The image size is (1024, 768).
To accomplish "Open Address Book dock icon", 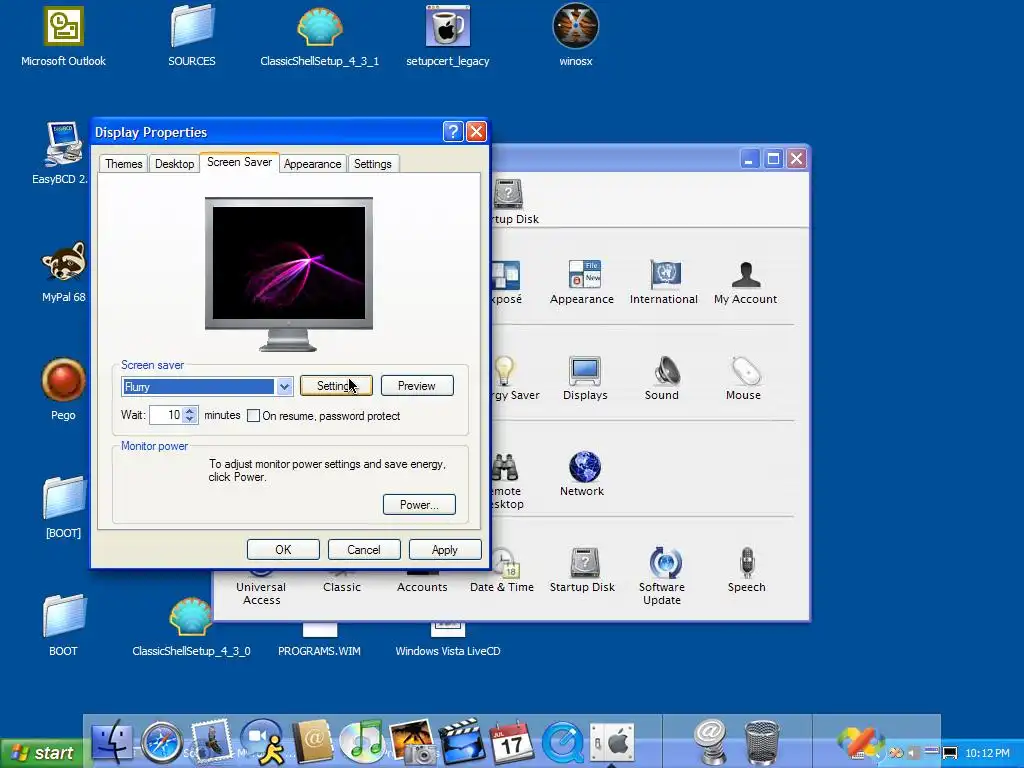I will [x=312, y=741].
